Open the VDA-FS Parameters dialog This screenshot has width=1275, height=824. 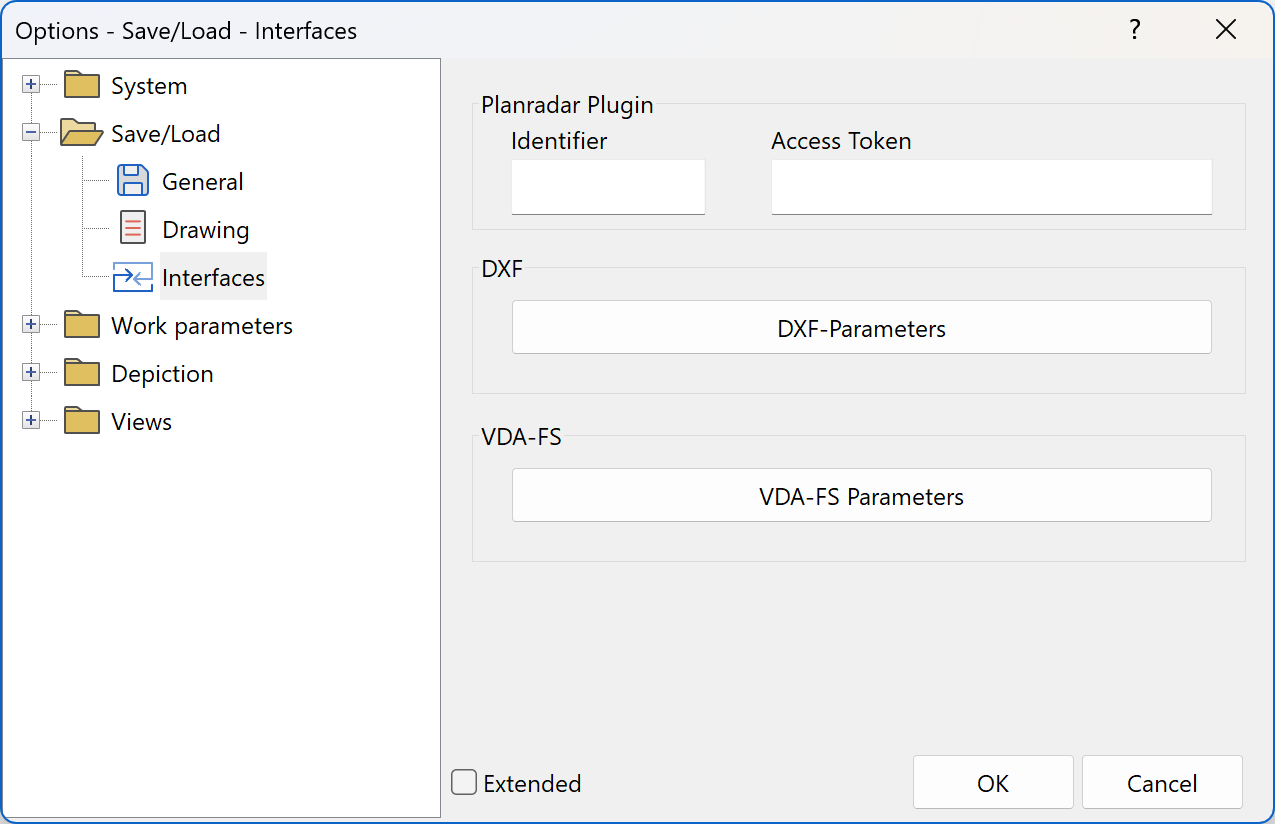point(861,494)
